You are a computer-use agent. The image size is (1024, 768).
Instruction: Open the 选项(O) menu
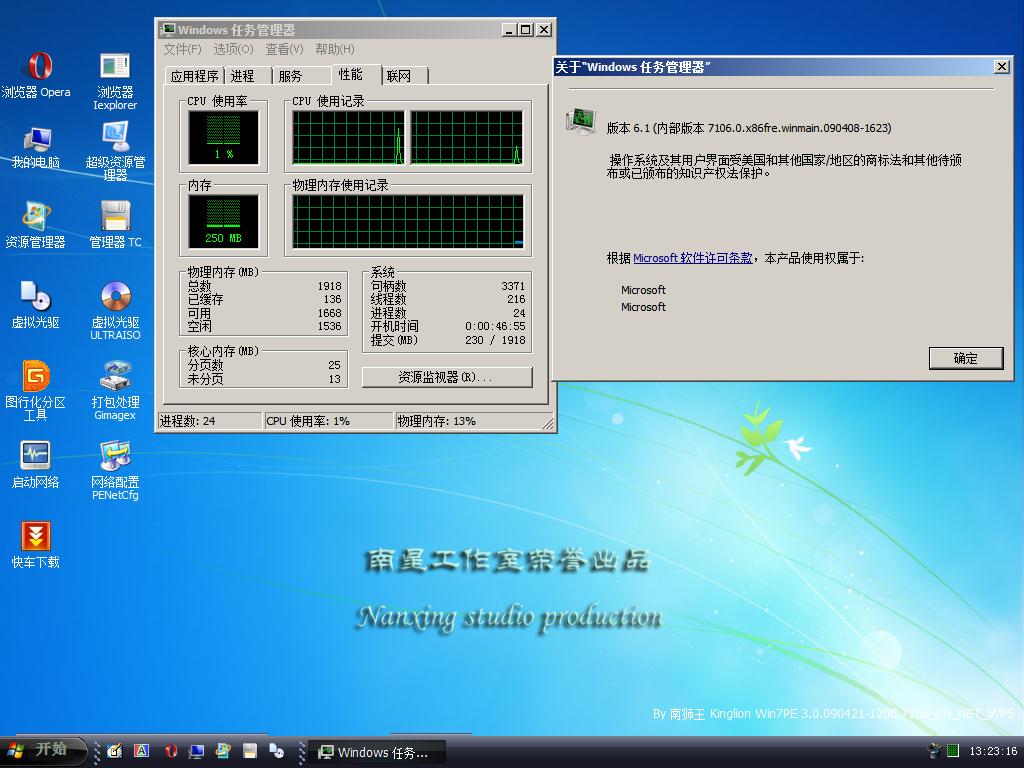coord(233,49)
